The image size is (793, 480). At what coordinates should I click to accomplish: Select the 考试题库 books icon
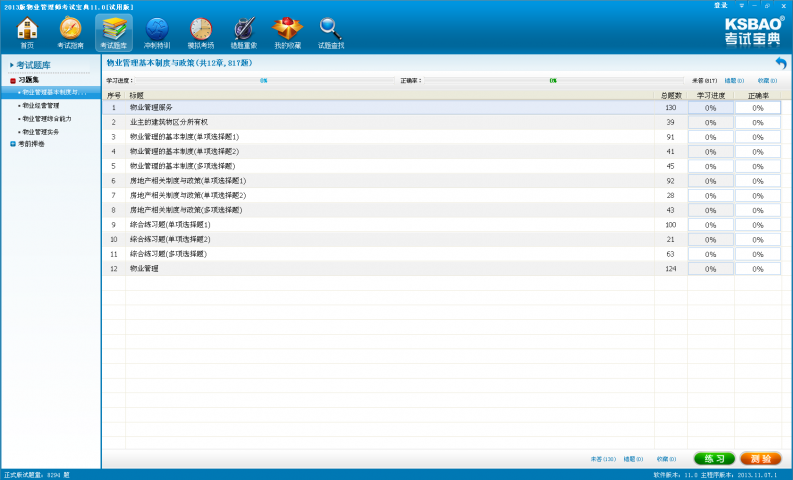(113, 32)
